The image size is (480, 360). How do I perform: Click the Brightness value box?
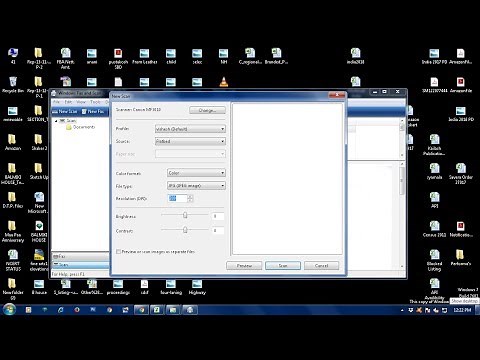tap(218, 216)
